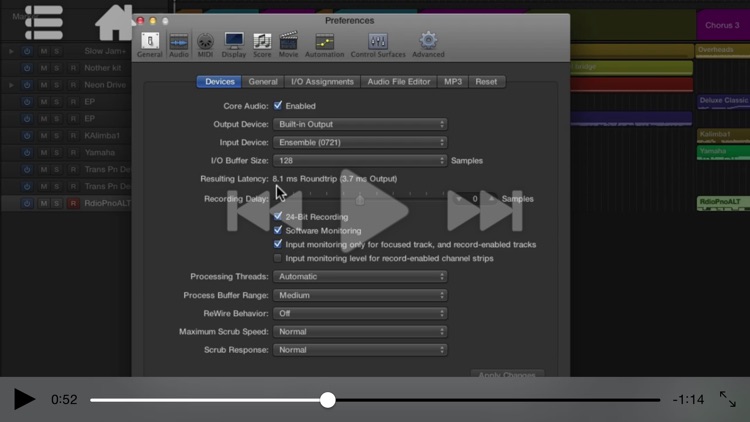The image size is (750, 422).
Task: Click the Recording Delay samples value field
Action: [x=474, y=199]
